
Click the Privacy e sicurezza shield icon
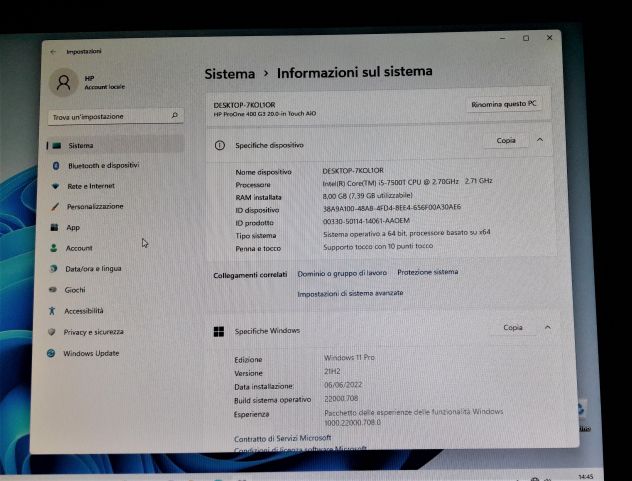pos(51,332)
